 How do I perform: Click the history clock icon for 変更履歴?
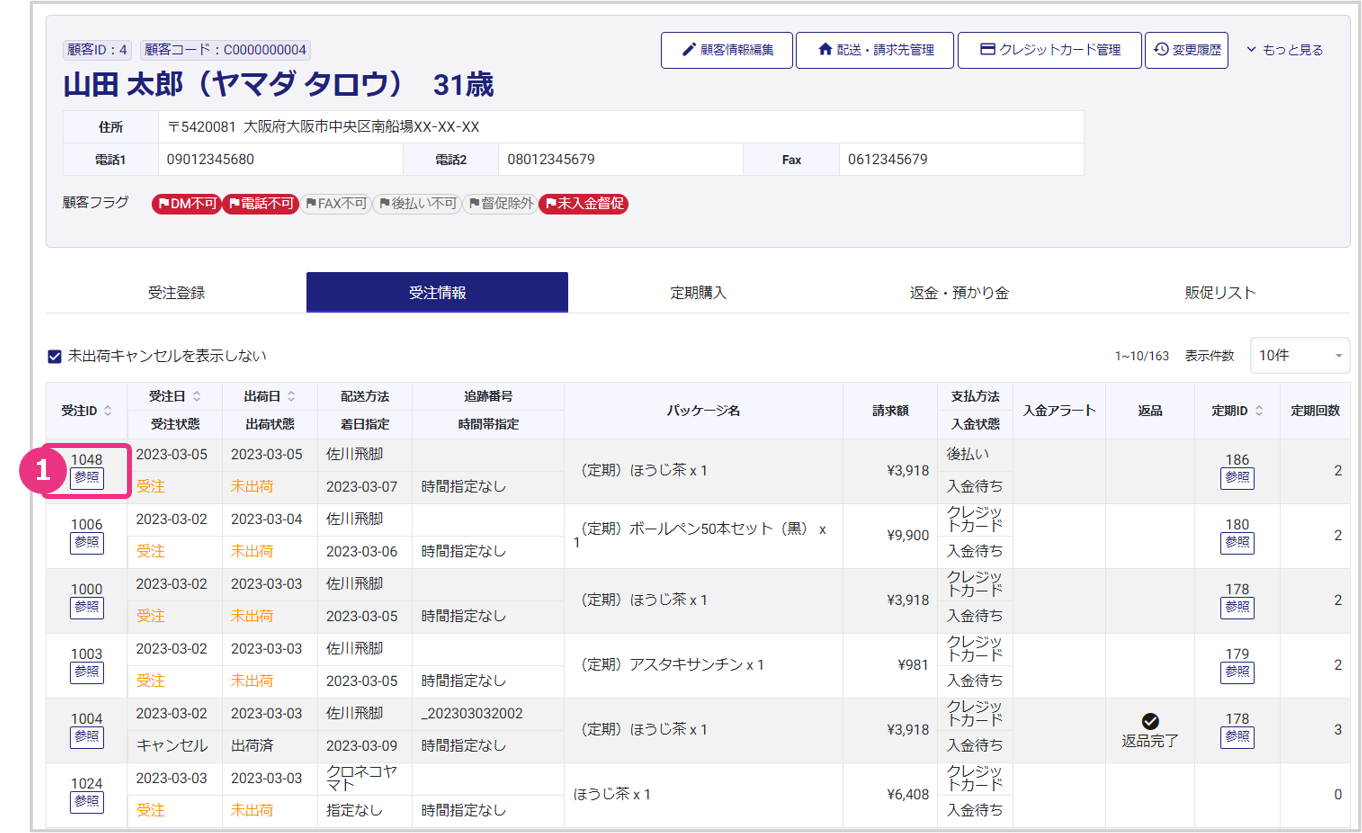[x=1161, y=50]
